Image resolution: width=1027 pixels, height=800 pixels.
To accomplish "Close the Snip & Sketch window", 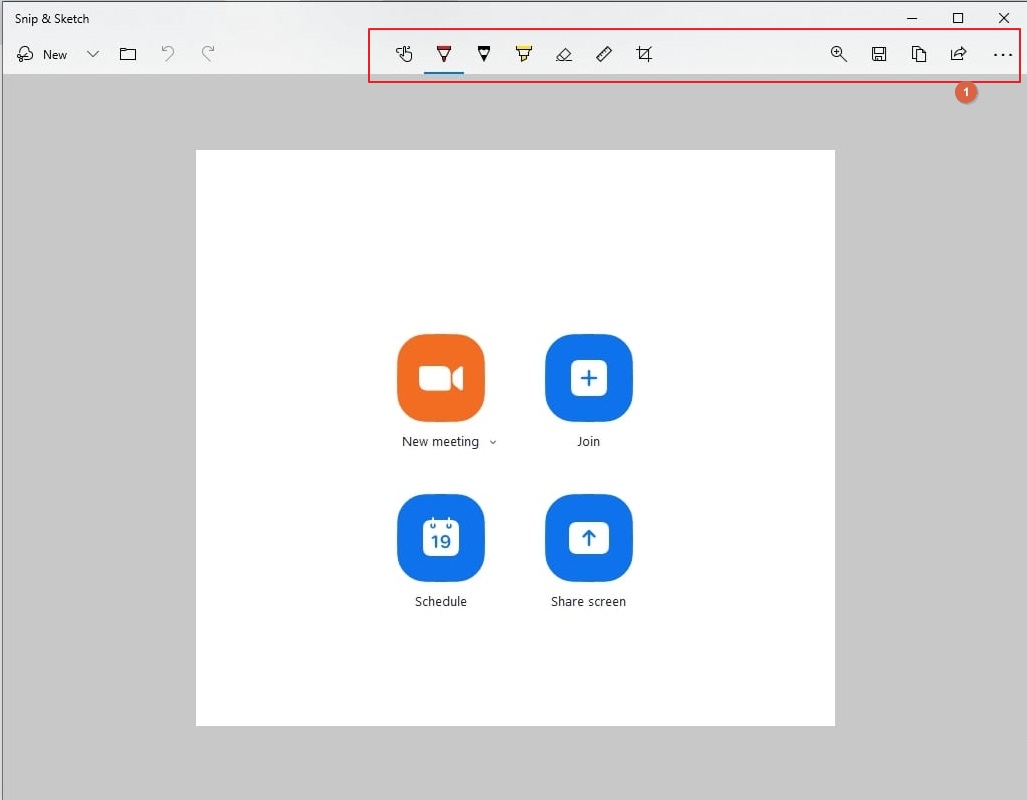I will pos(1003,18).
